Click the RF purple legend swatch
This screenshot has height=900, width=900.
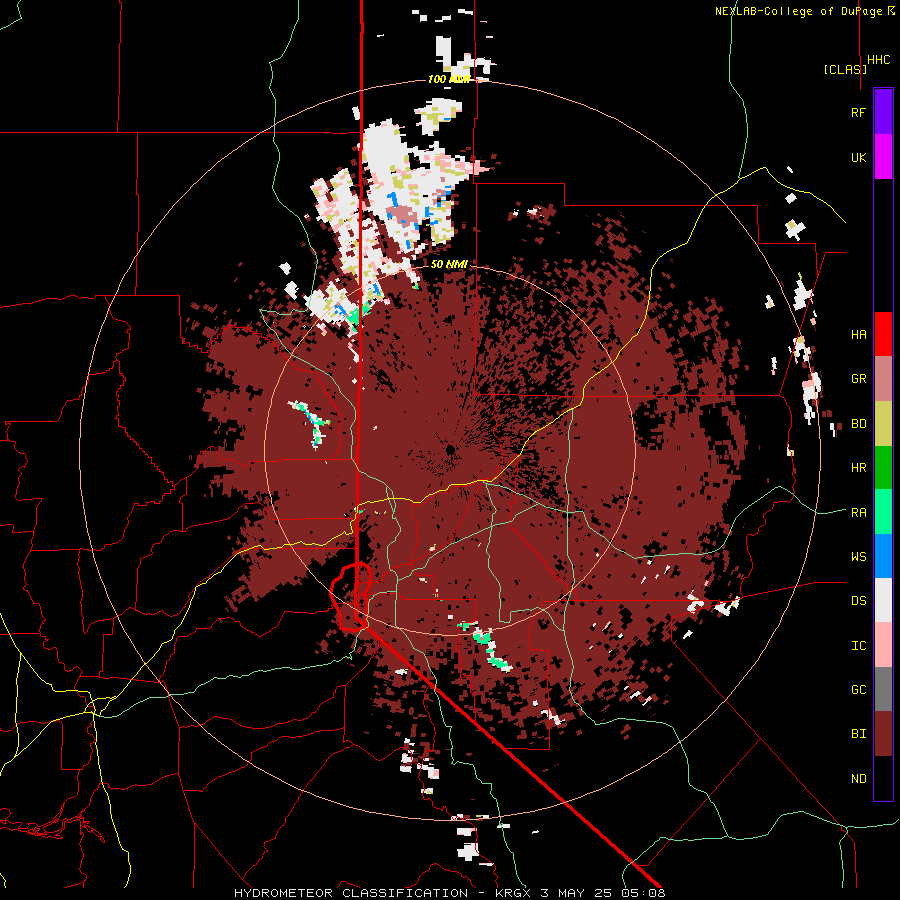click(883, 112)
